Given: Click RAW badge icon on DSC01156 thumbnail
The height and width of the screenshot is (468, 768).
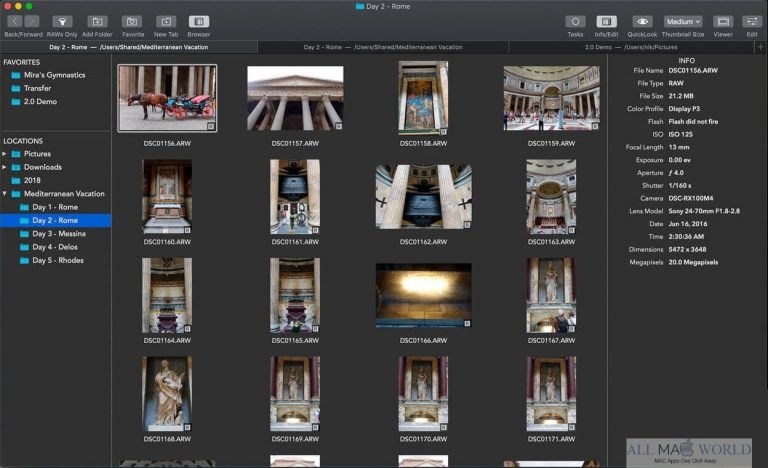Looking at the screenshot, I should [x=211, y=126].
